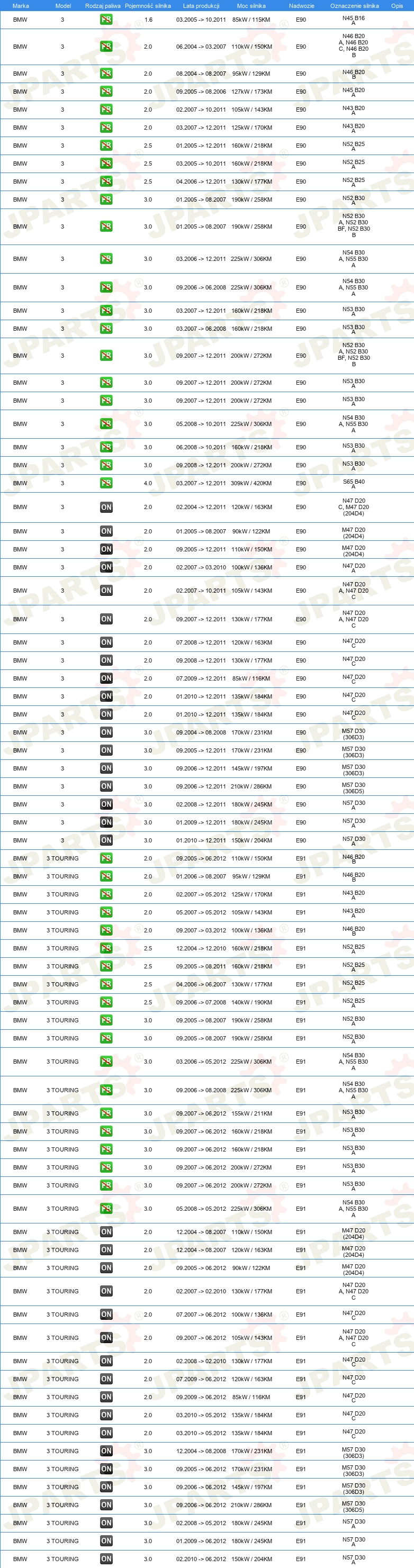Click PB icon in E90 2.5 130kW/177KM row

coord(106,182)
